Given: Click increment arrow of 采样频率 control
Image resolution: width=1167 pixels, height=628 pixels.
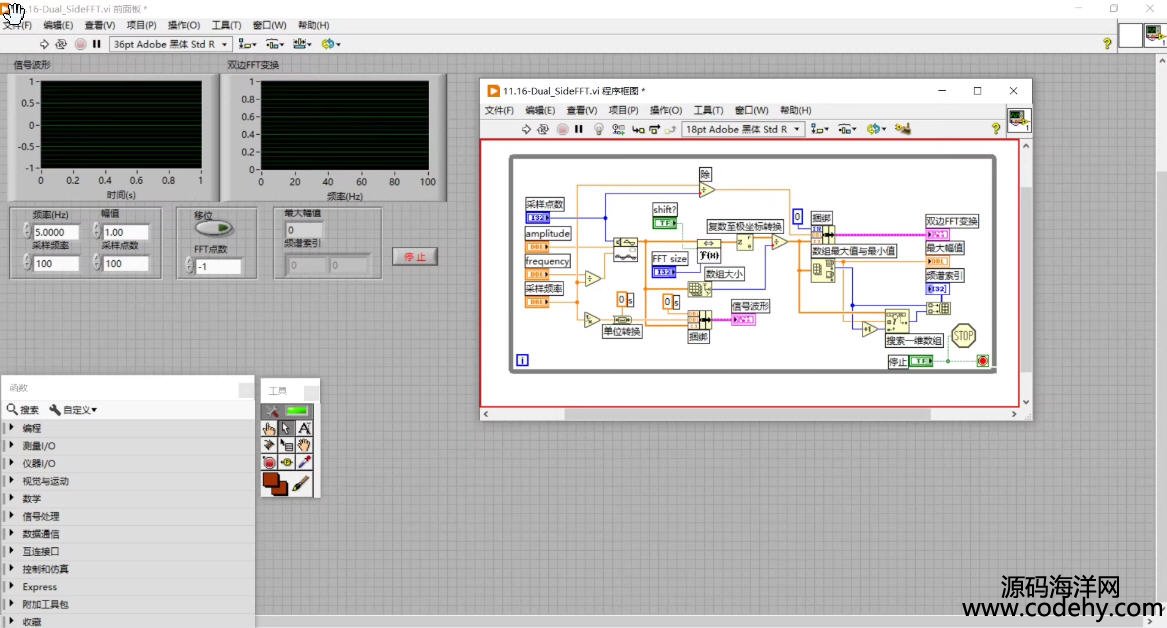Looking at the screenshot, I should (x=28, y=259).
